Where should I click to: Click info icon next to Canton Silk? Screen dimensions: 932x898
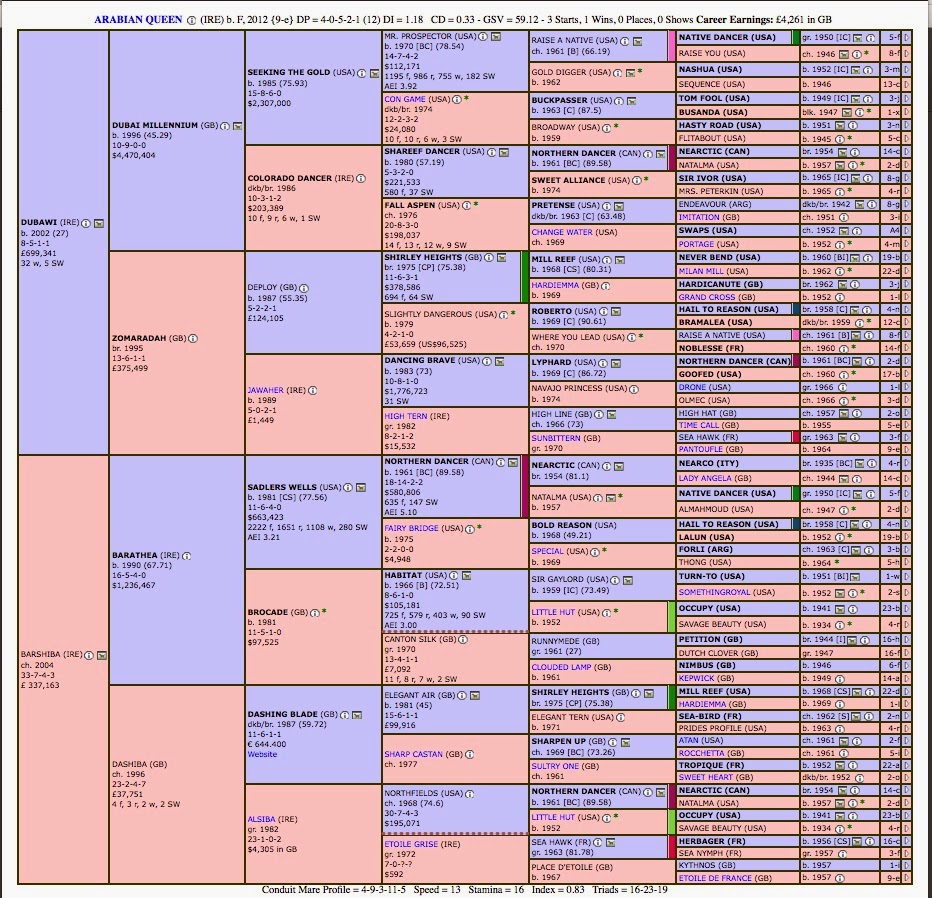[x=463, y=640]
